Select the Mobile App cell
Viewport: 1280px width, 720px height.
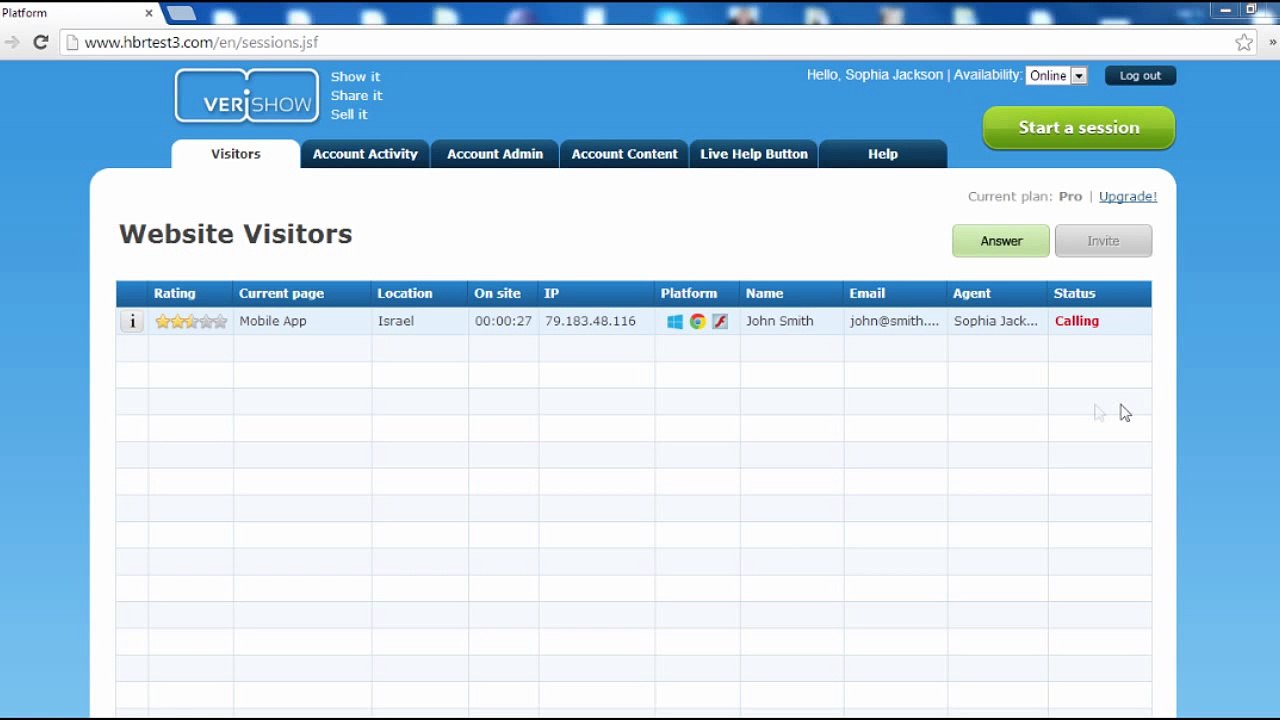point(302,321)
